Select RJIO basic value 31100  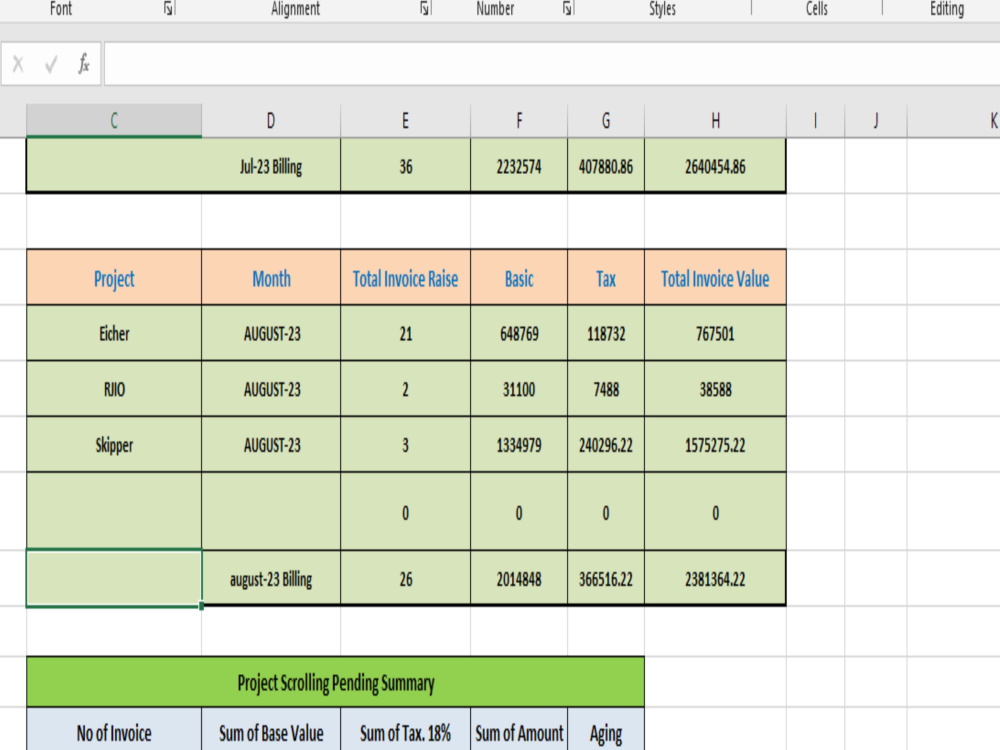(x=519, y=389)
